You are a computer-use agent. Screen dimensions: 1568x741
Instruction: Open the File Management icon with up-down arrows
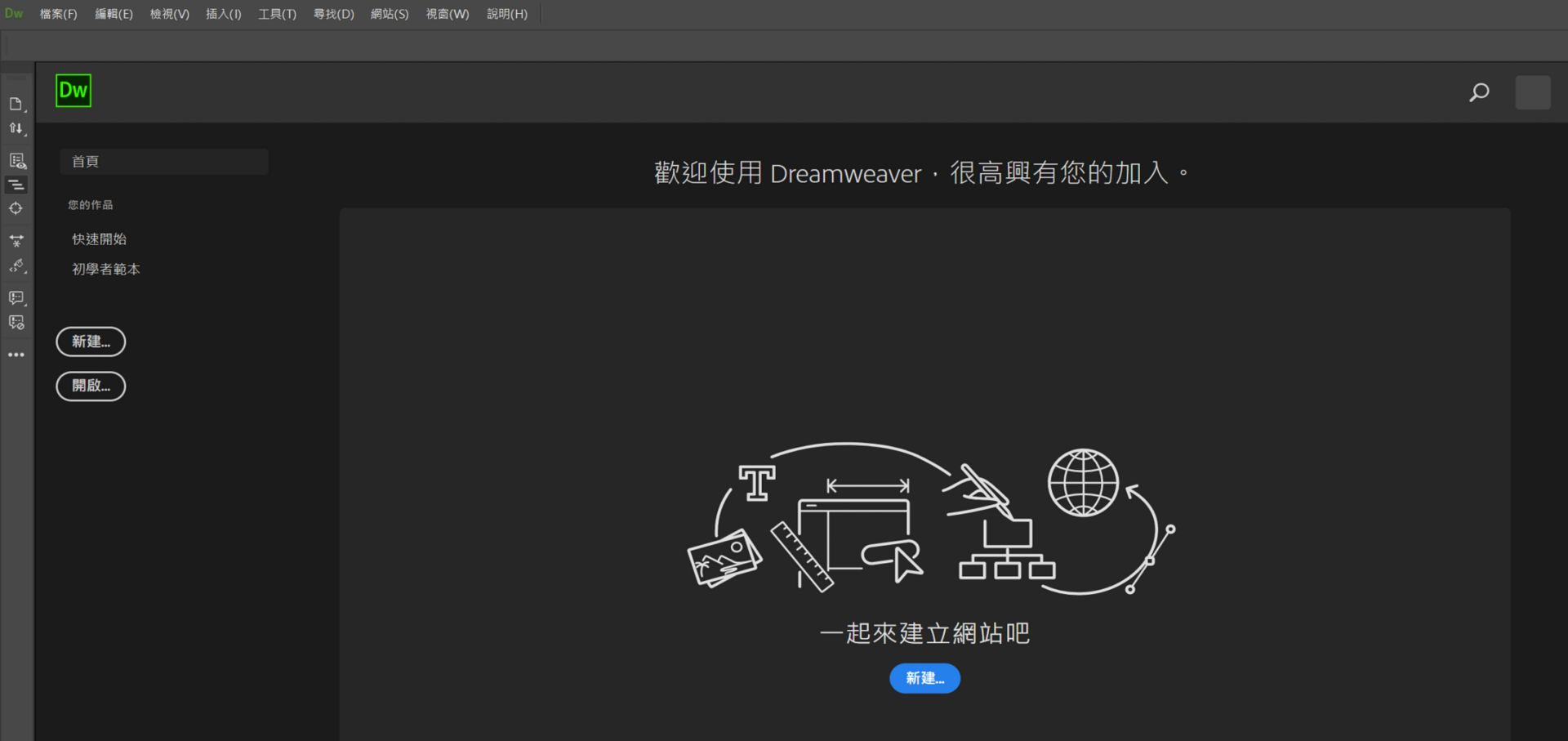pos(16,128)
